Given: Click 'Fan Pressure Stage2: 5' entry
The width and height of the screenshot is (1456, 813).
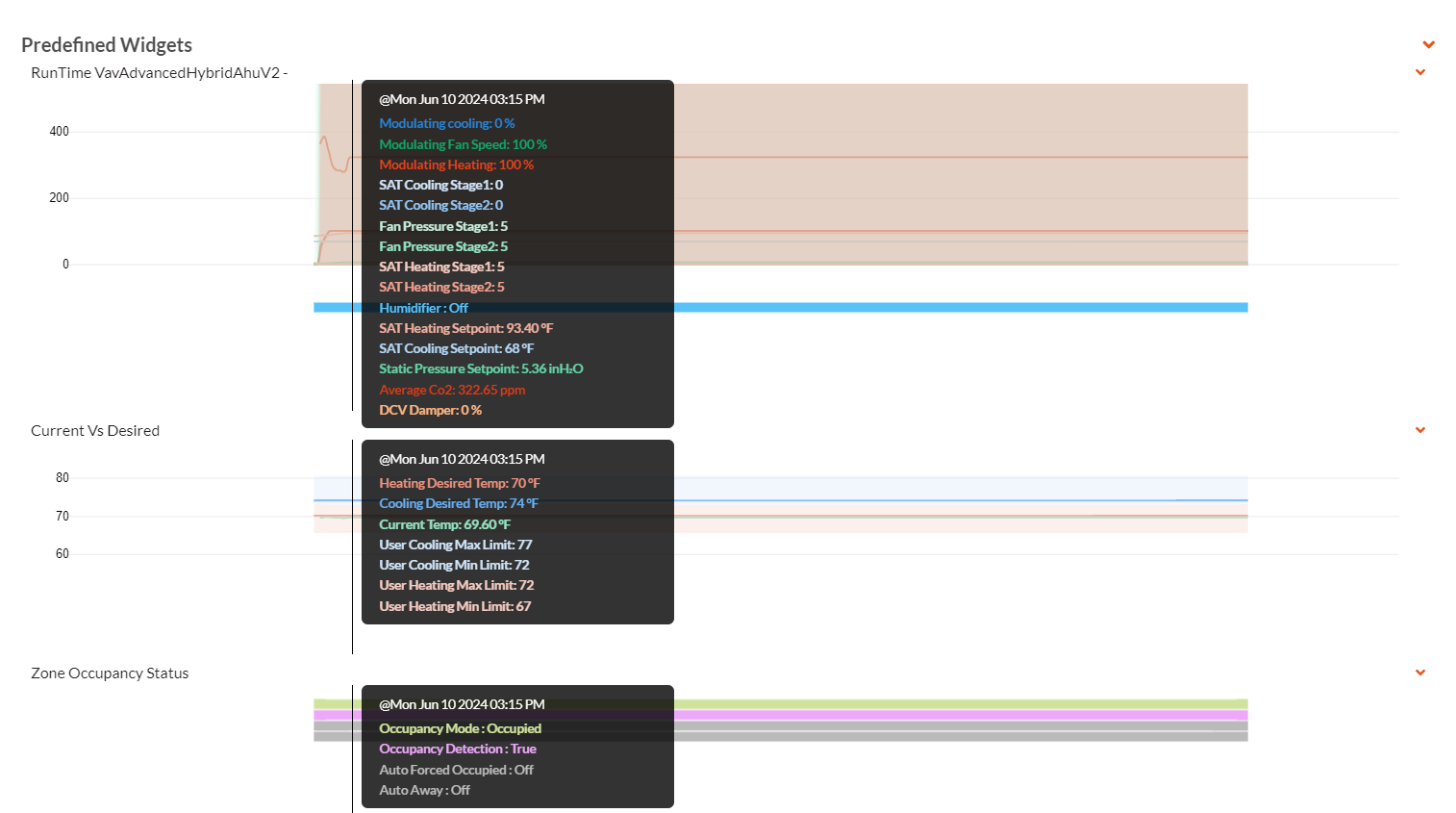Looking at the screenshot, I should pos(443,246).
